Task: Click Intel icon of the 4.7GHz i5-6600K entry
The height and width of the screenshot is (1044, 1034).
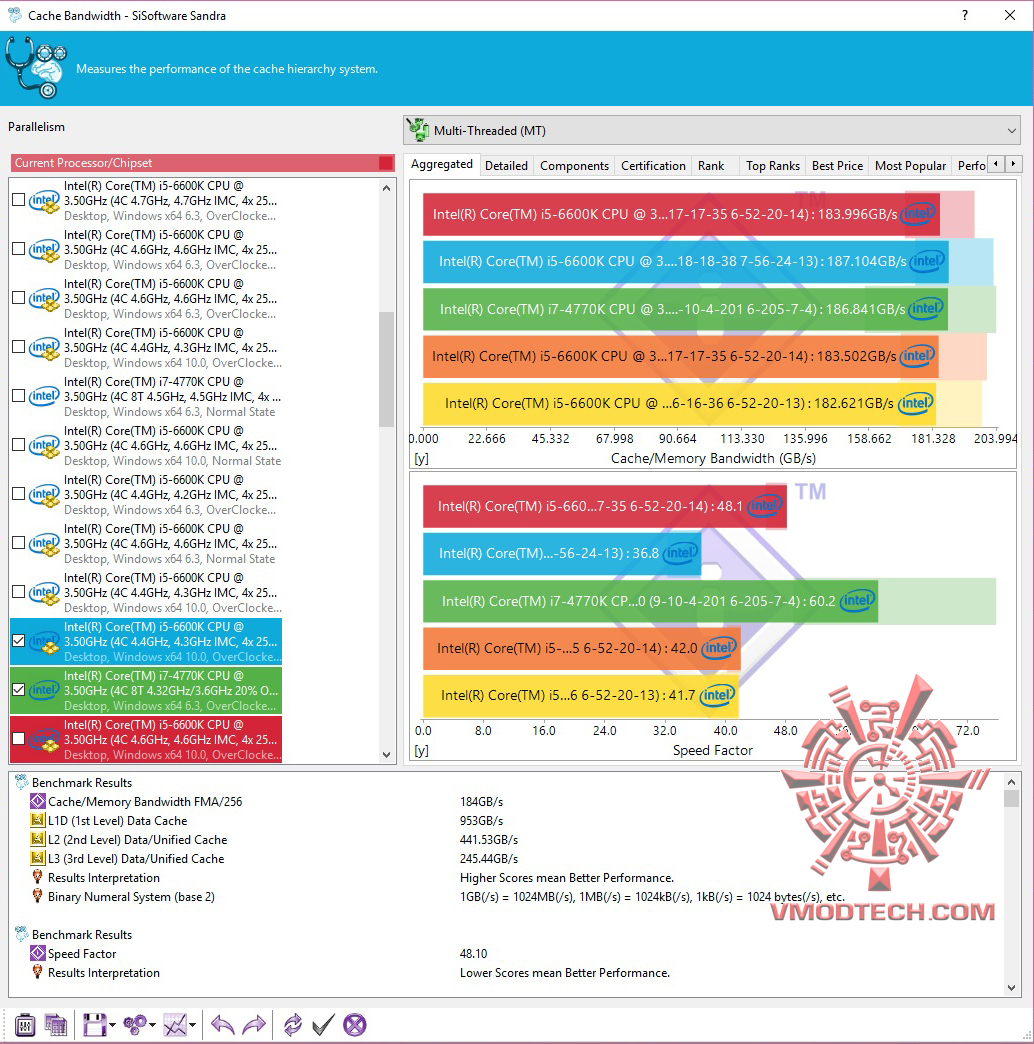Action: click(x=44, y=200)
